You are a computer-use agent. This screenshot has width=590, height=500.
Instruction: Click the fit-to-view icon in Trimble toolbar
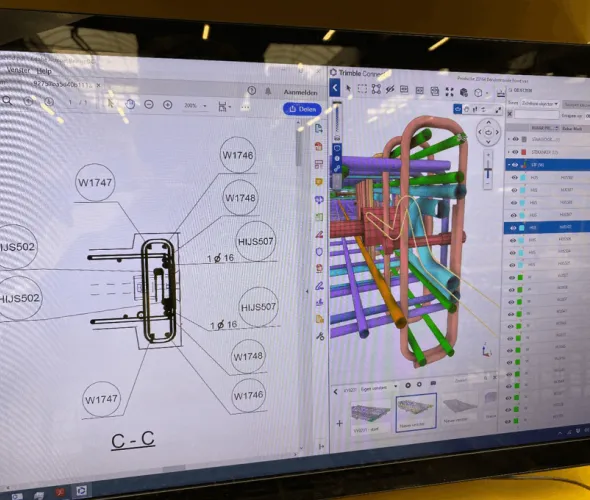point(449,92)
